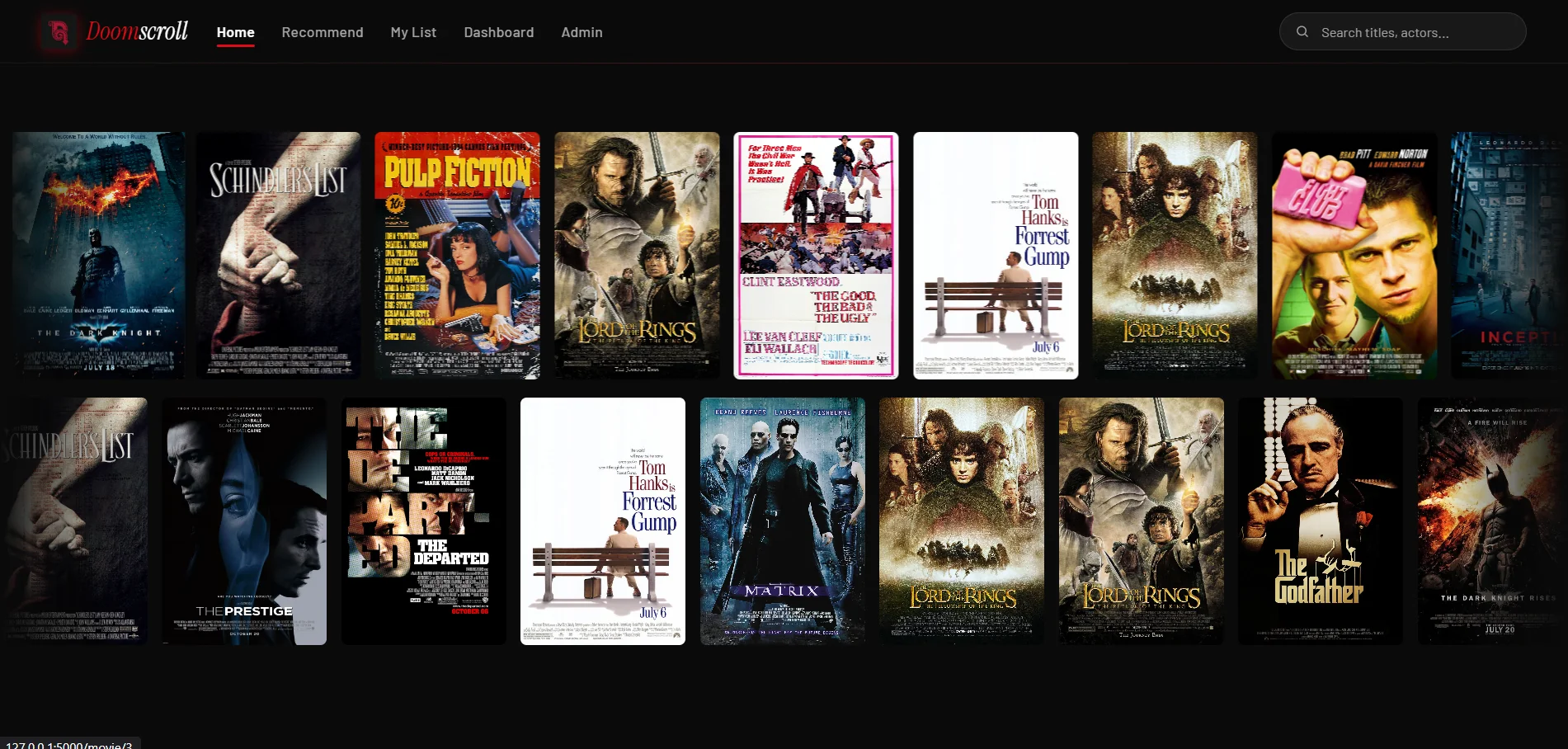Click the Inception poster at row edge
The height and width of the screenshot is (749, 1568).
tap(1509, 256)
